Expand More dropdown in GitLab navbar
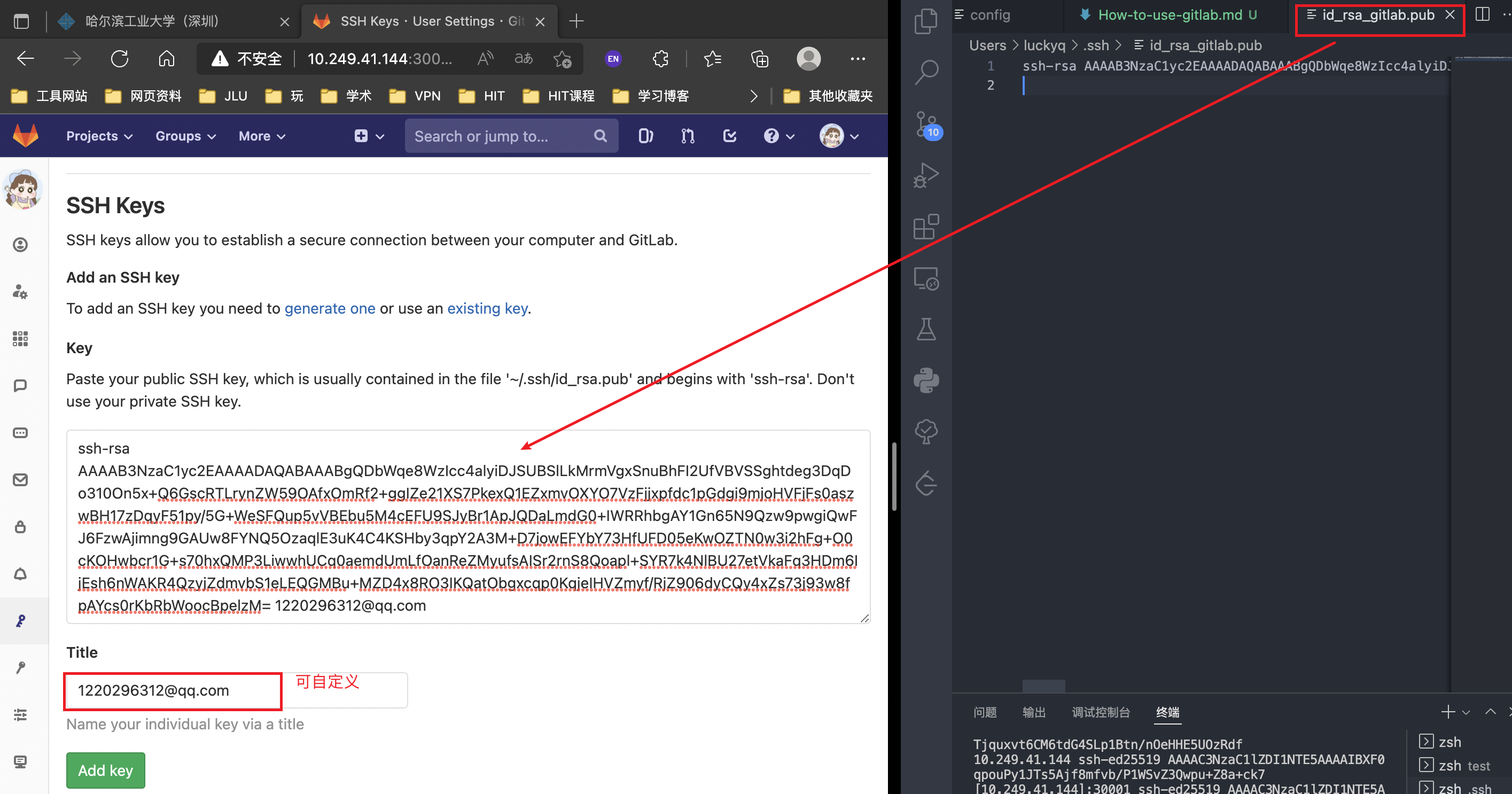This screenshot has width=1512, height=794. [x=262, y=136]
